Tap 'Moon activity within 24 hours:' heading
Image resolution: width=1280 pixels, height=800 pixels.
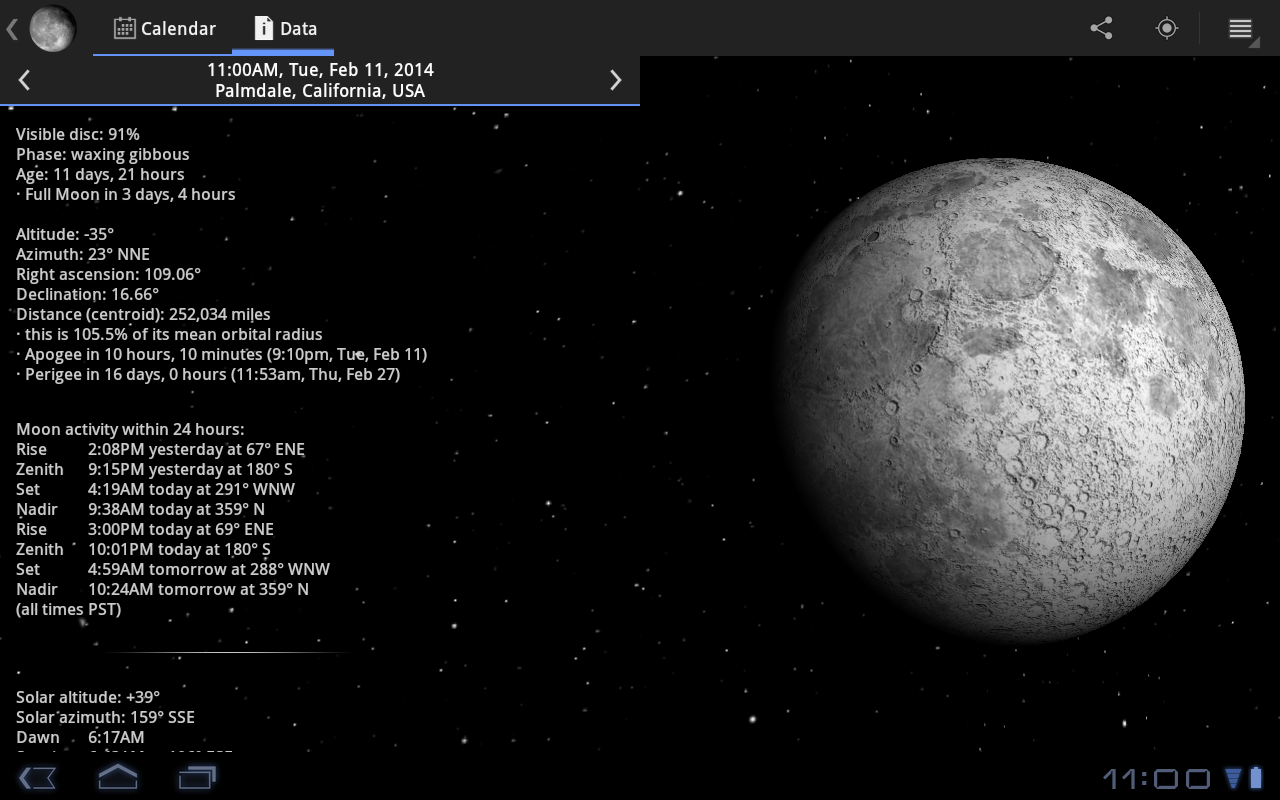(130, 429)
